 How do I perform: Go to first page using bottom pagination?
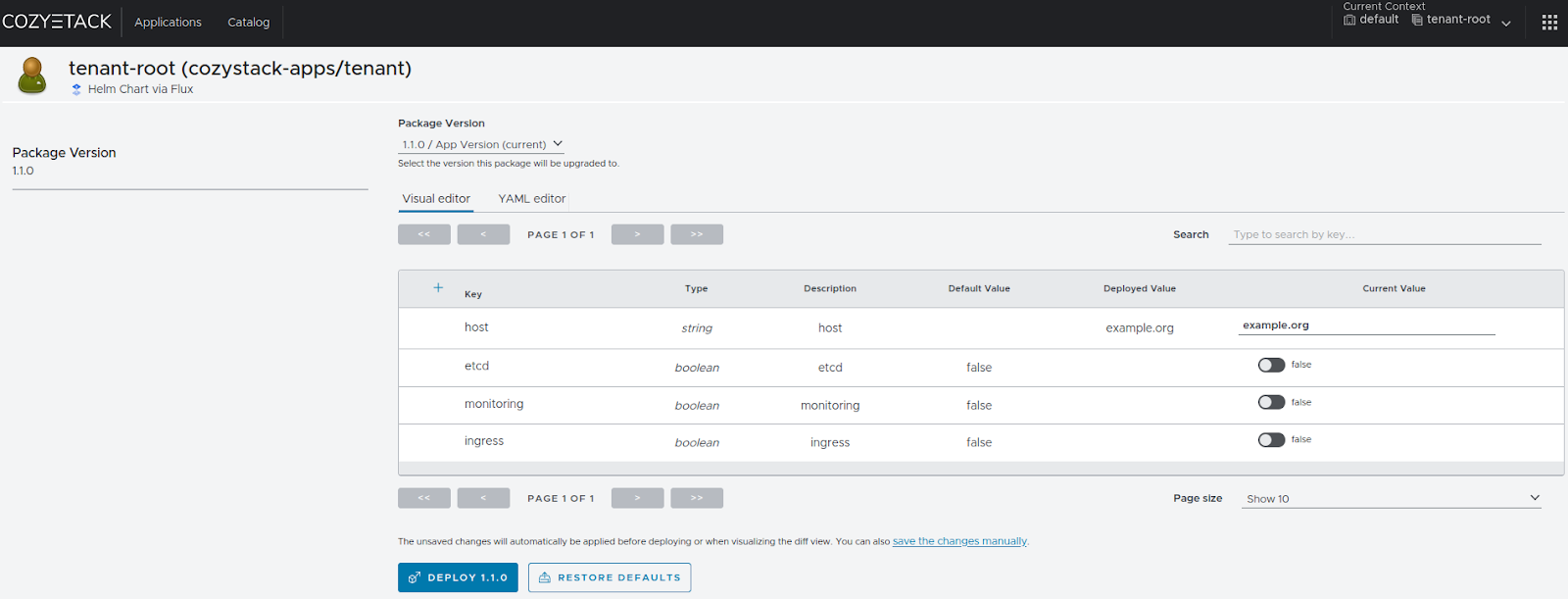pos(424,498)
